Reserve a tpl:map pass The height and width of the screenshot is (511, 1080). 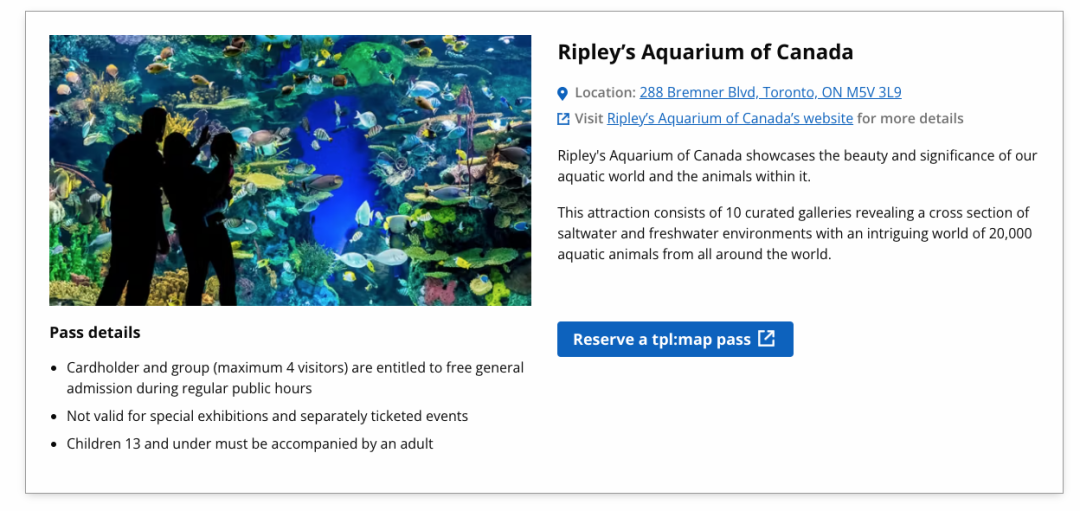(675, 339)
